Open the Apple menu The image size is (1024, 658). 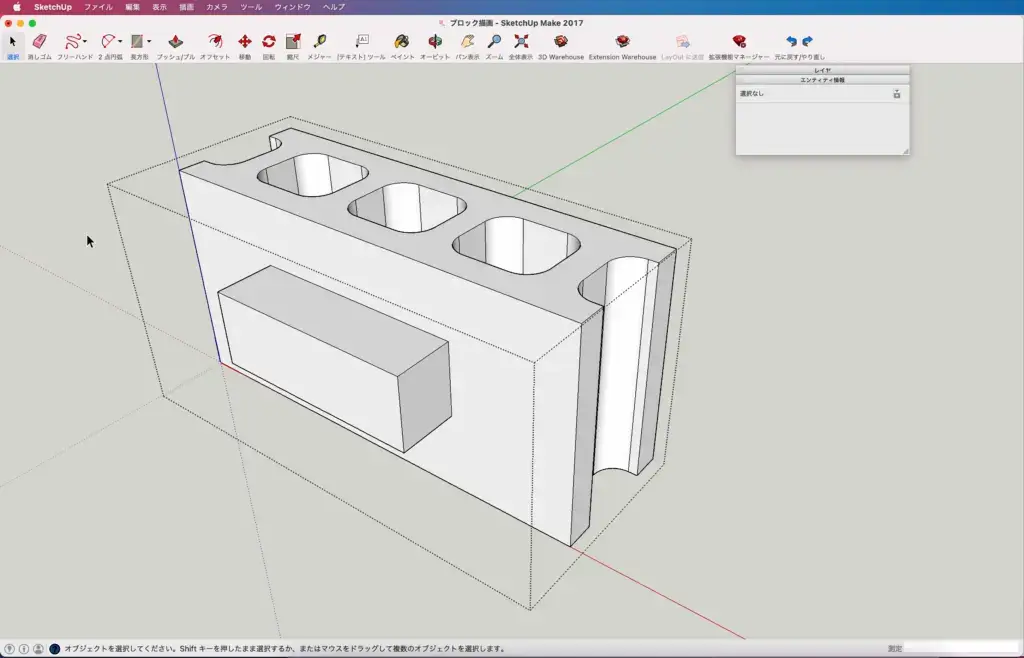(17, 7)
